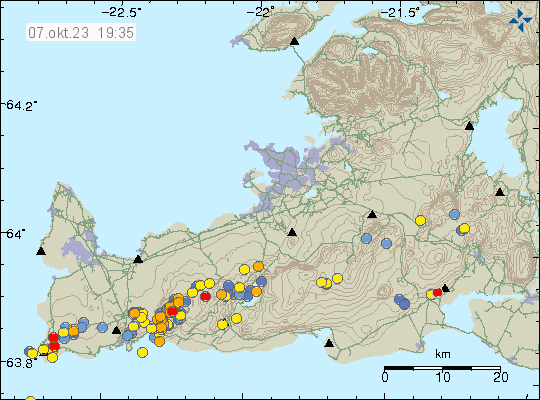Select the station triangle just south of the purple urban area
This screenshot has width=540, height=400.
coord(292,232)
